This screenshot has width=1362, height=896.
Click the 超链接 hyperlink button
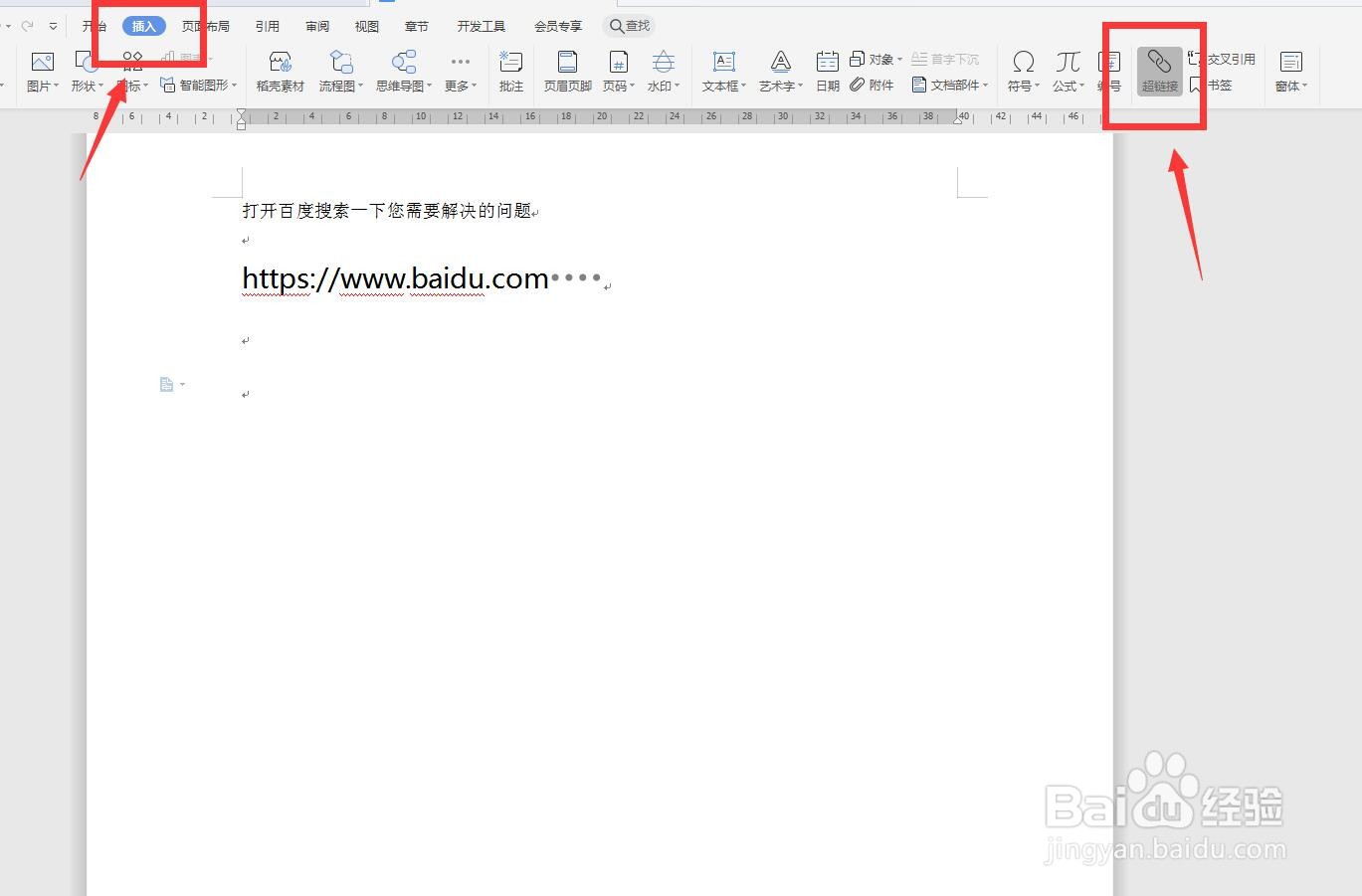coord(1160,72)
